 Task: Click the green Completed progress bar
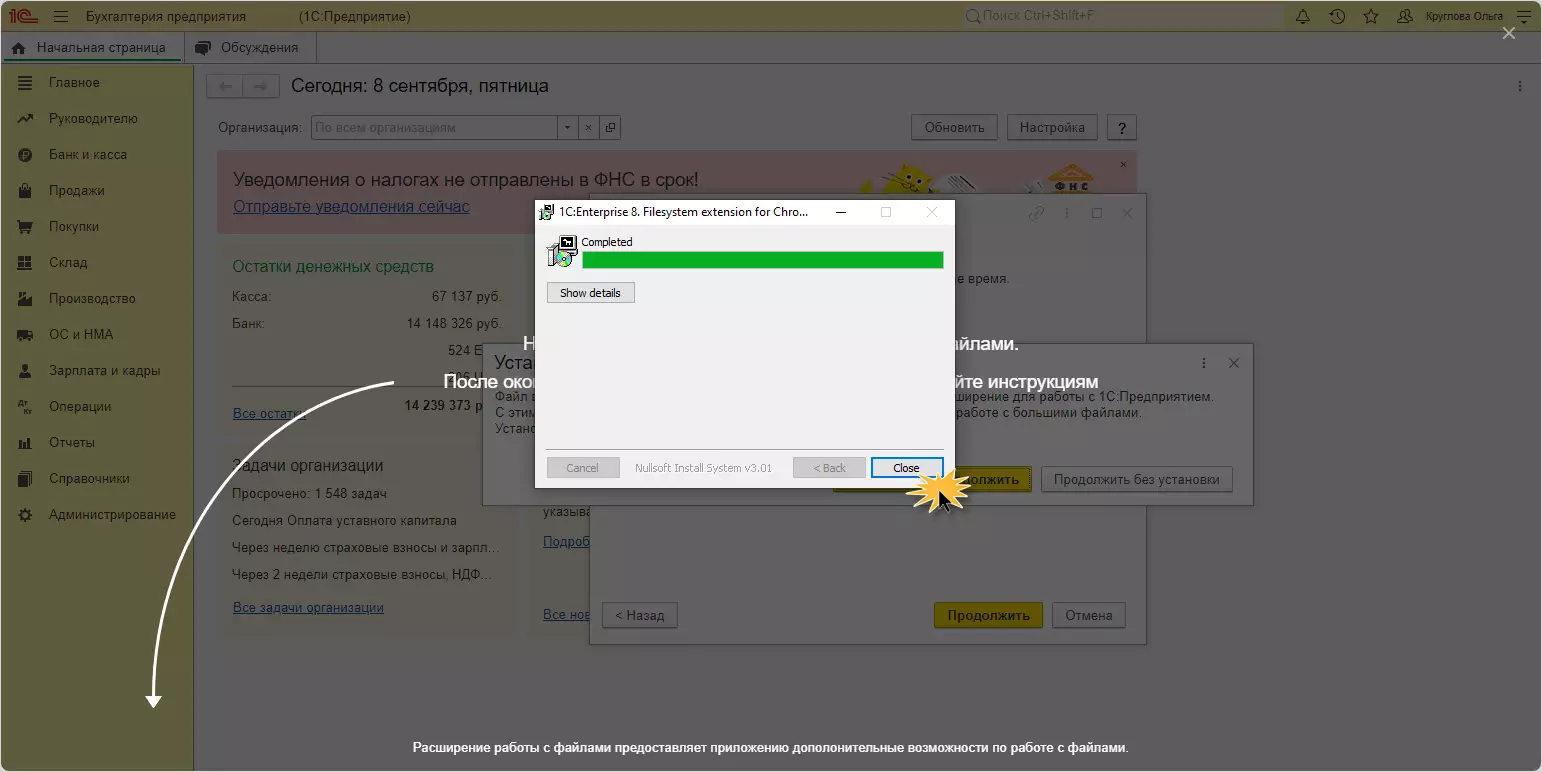coord(762,260)
